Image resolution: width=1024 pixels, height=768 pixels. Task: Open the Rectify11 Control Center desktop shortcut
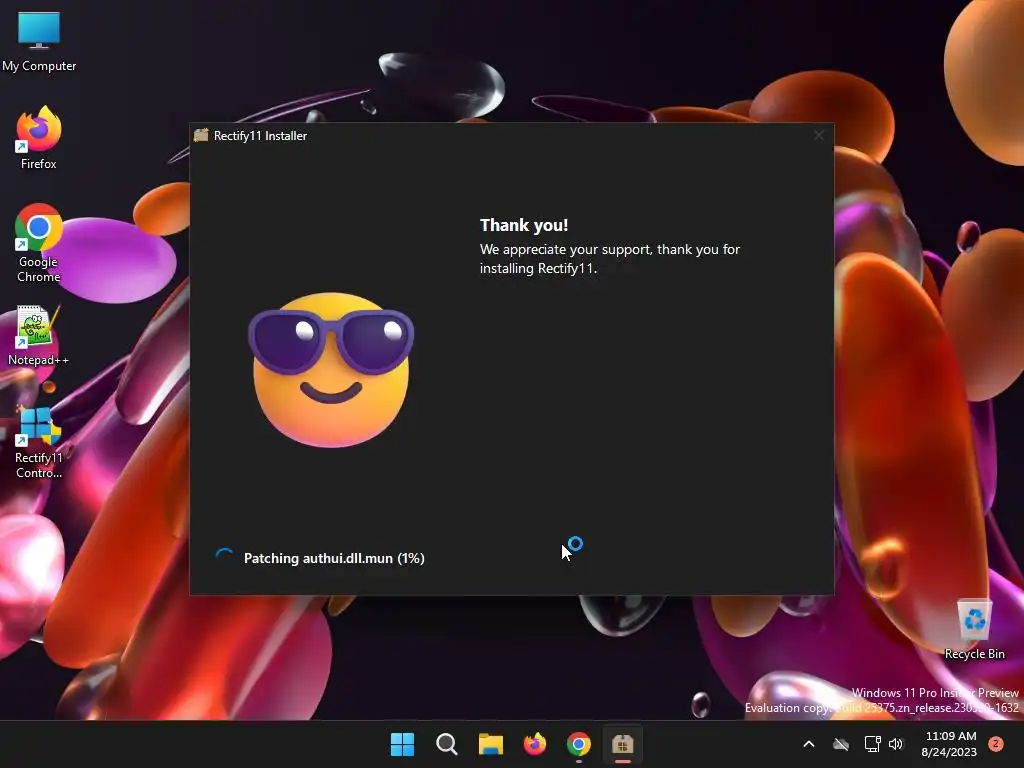click(39, 441)
